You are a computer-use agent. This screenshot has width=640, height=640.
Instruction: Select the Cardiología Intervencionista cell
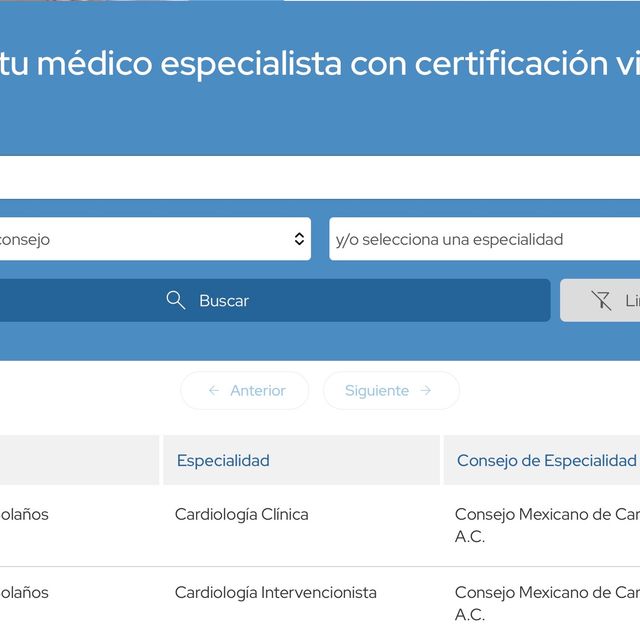[x=276, y=593]
